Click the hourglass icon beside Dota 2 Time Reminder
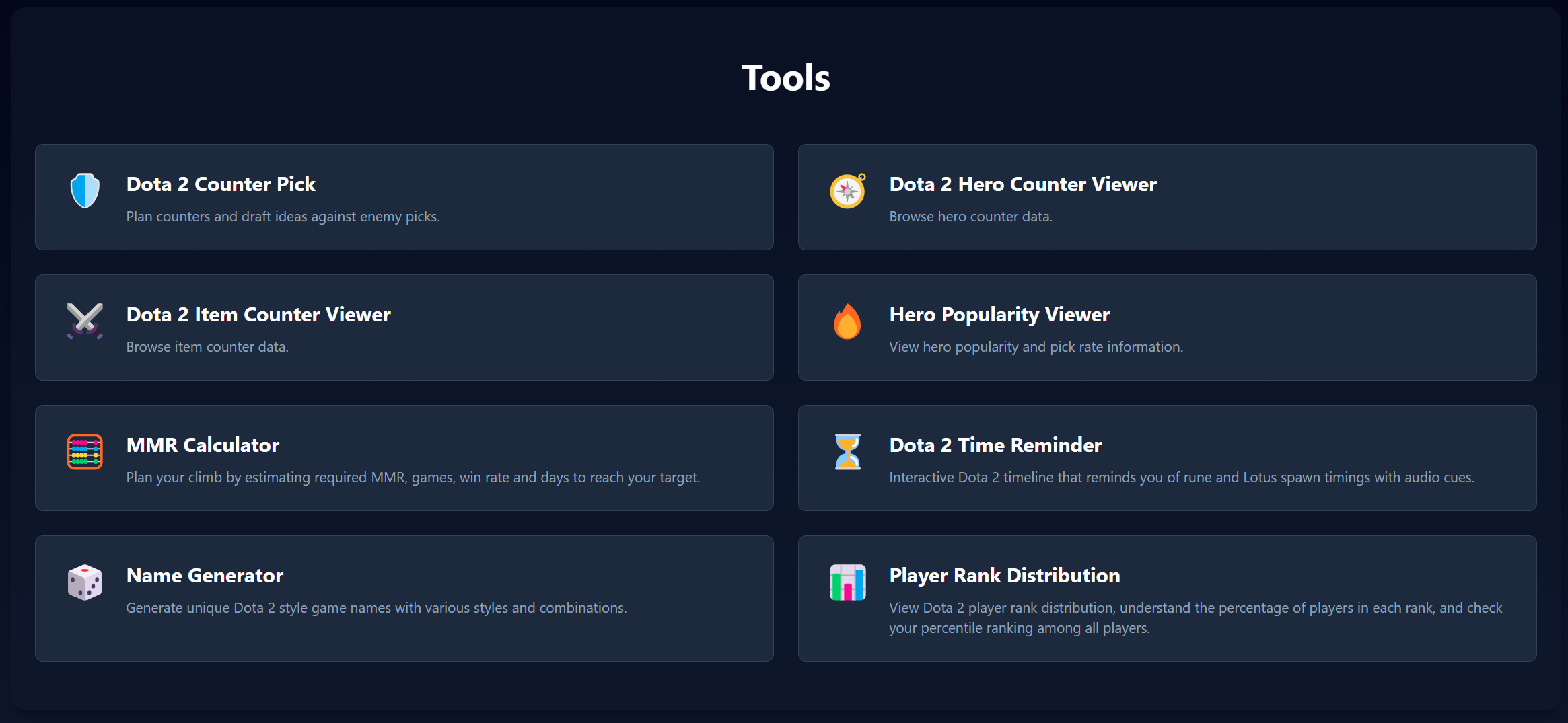 pyautogui.click(x=847, y=451)
